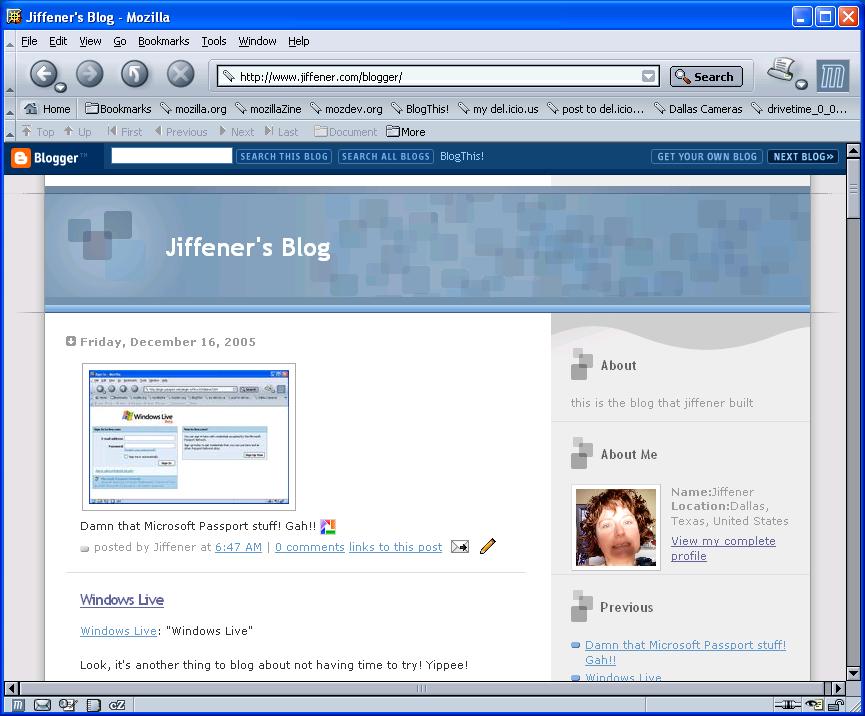The width and height of the screenshot is (865, 716).
Task: Click the Stop loading button
Action: click(180, 73)
